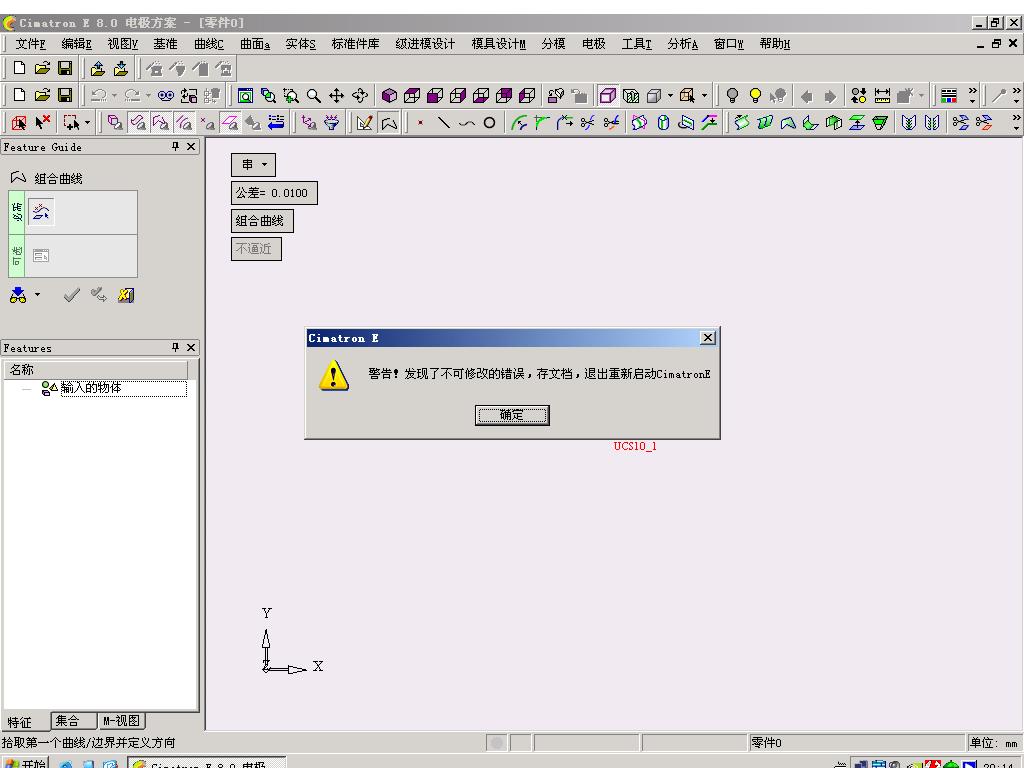Open the 曲线 Curves menu
This screenshot has width=1024, height=768.
(209, 44)
